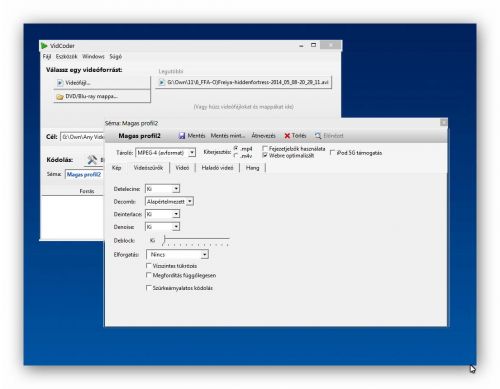Switch to the Hang tab
This screenshot has height=389, width=500.
252,168
